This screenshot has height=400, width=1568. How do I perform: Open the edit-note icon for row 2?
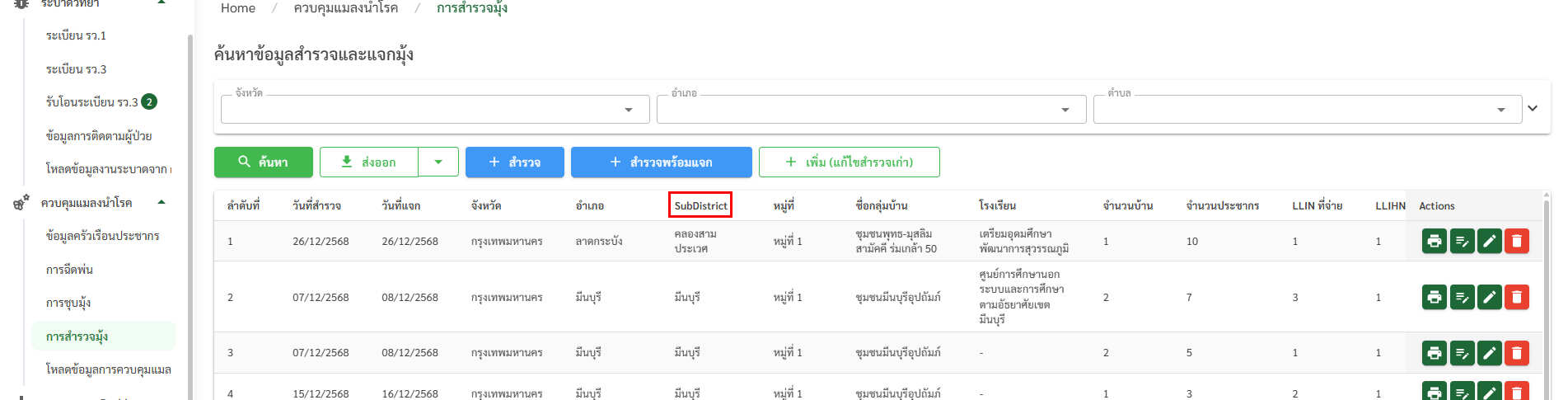[x=1462, y=297]
